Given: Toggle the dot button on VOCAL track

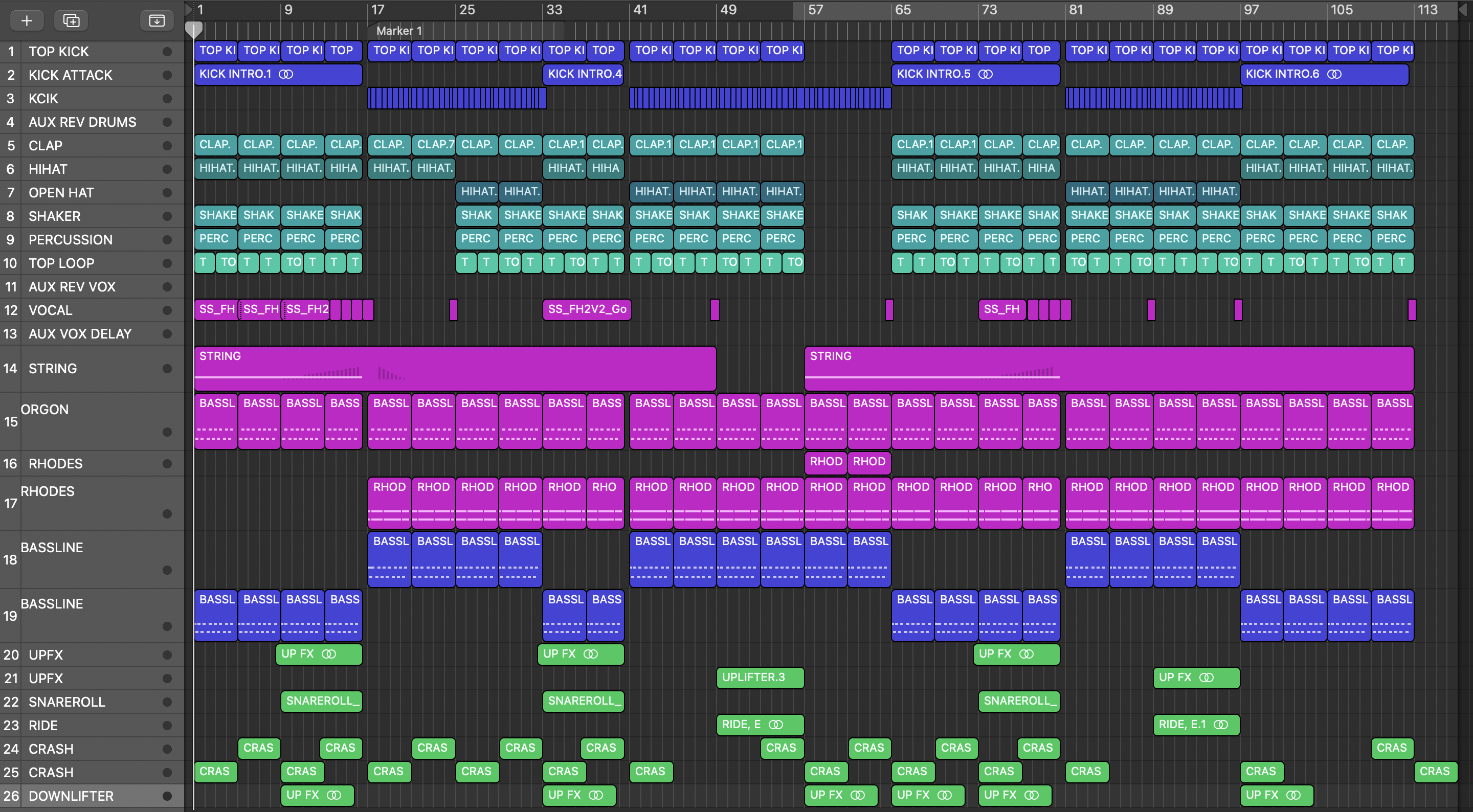Looking at the screenshot, I should (x=167, y=310).
